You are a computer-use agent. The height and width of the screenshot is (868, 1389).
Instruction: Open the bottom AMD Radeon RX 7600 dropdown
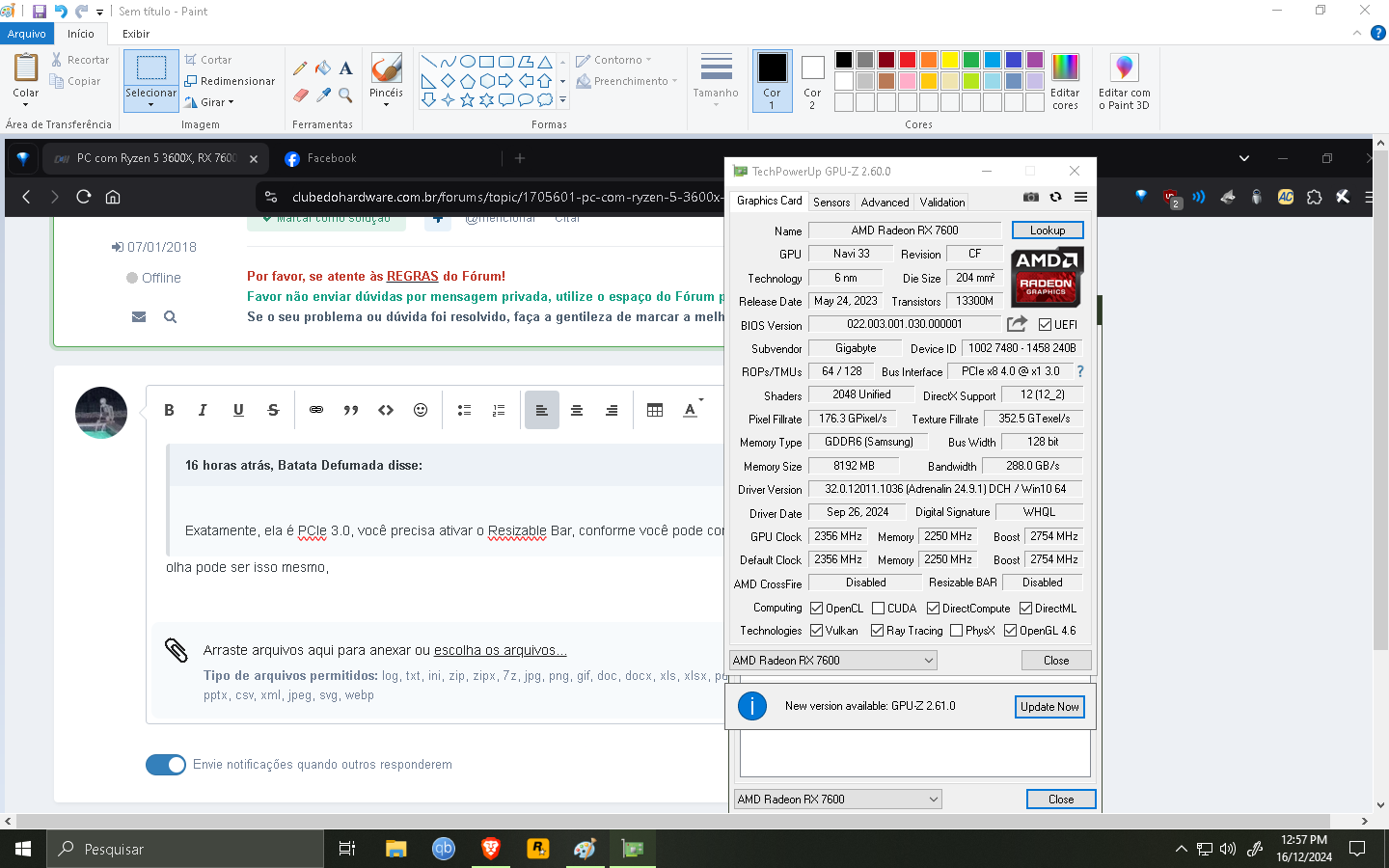(838, 800)
